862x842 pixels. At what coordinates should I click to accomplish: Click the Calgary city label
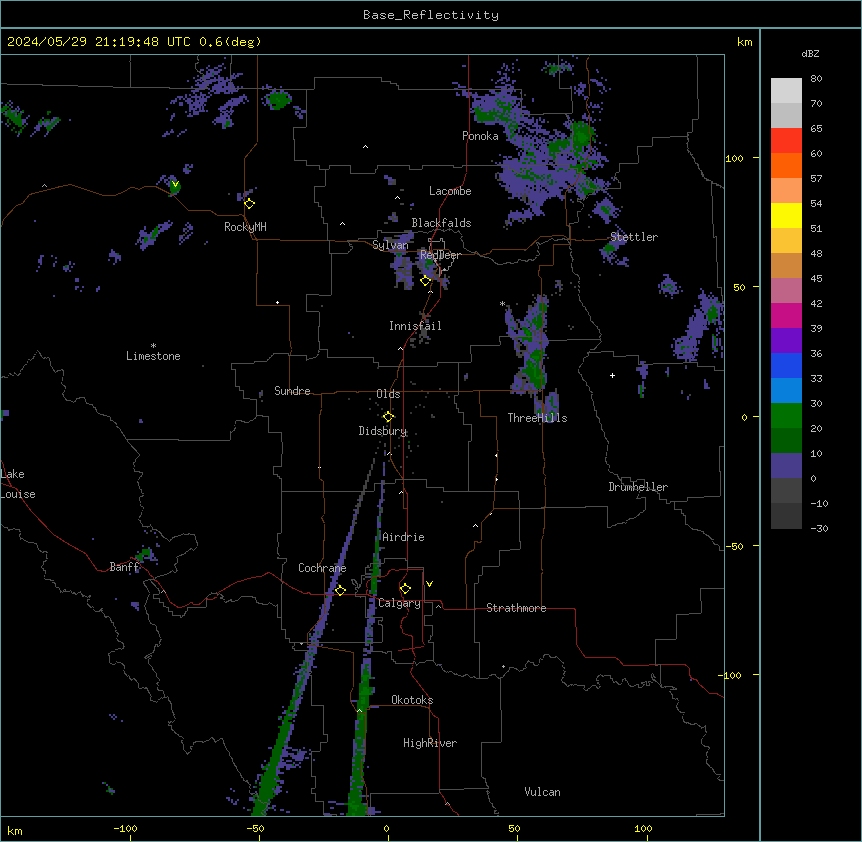[399, 603]
